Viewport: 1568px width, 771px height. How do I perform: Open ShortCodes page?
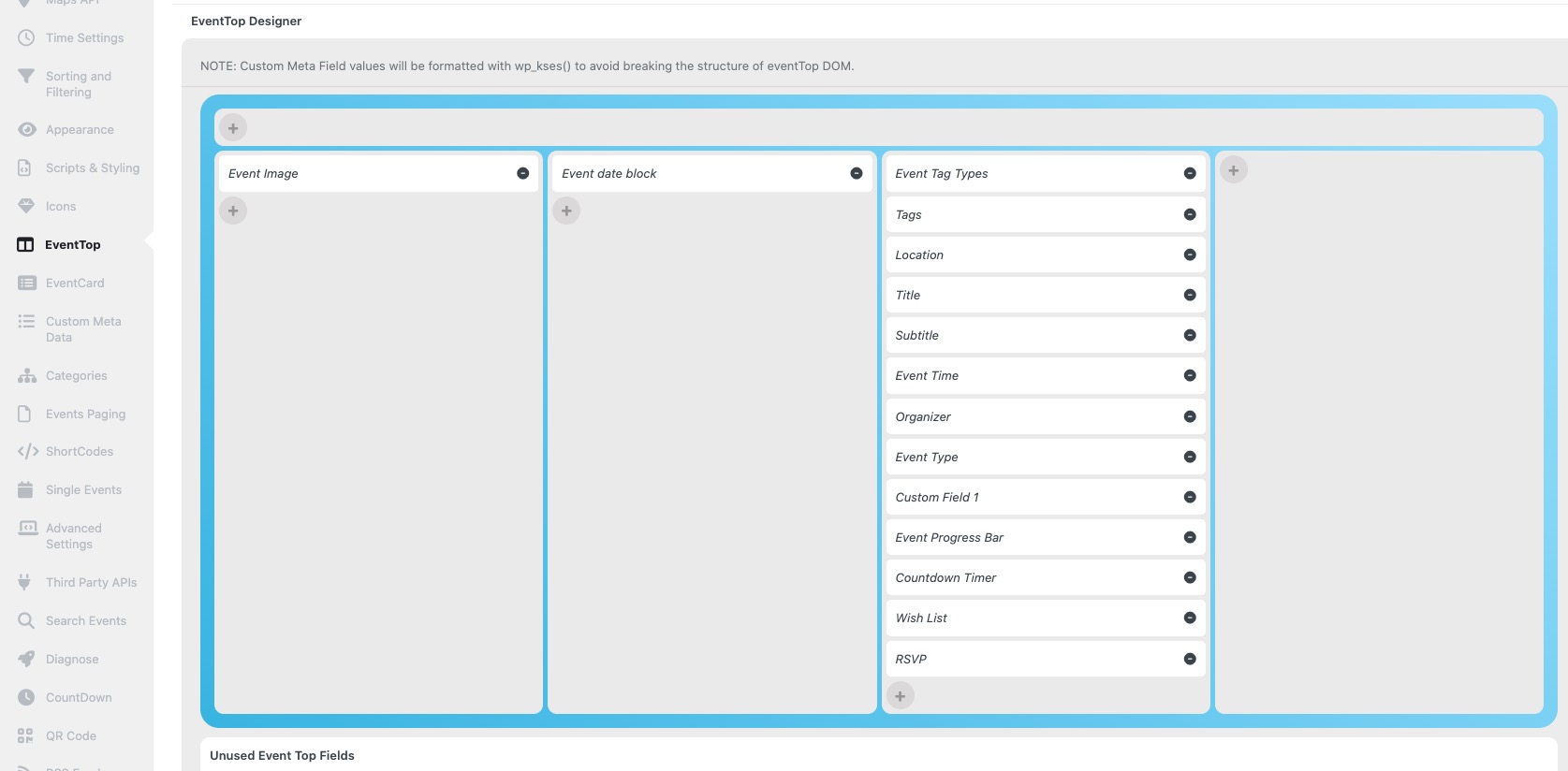(80, 451)
